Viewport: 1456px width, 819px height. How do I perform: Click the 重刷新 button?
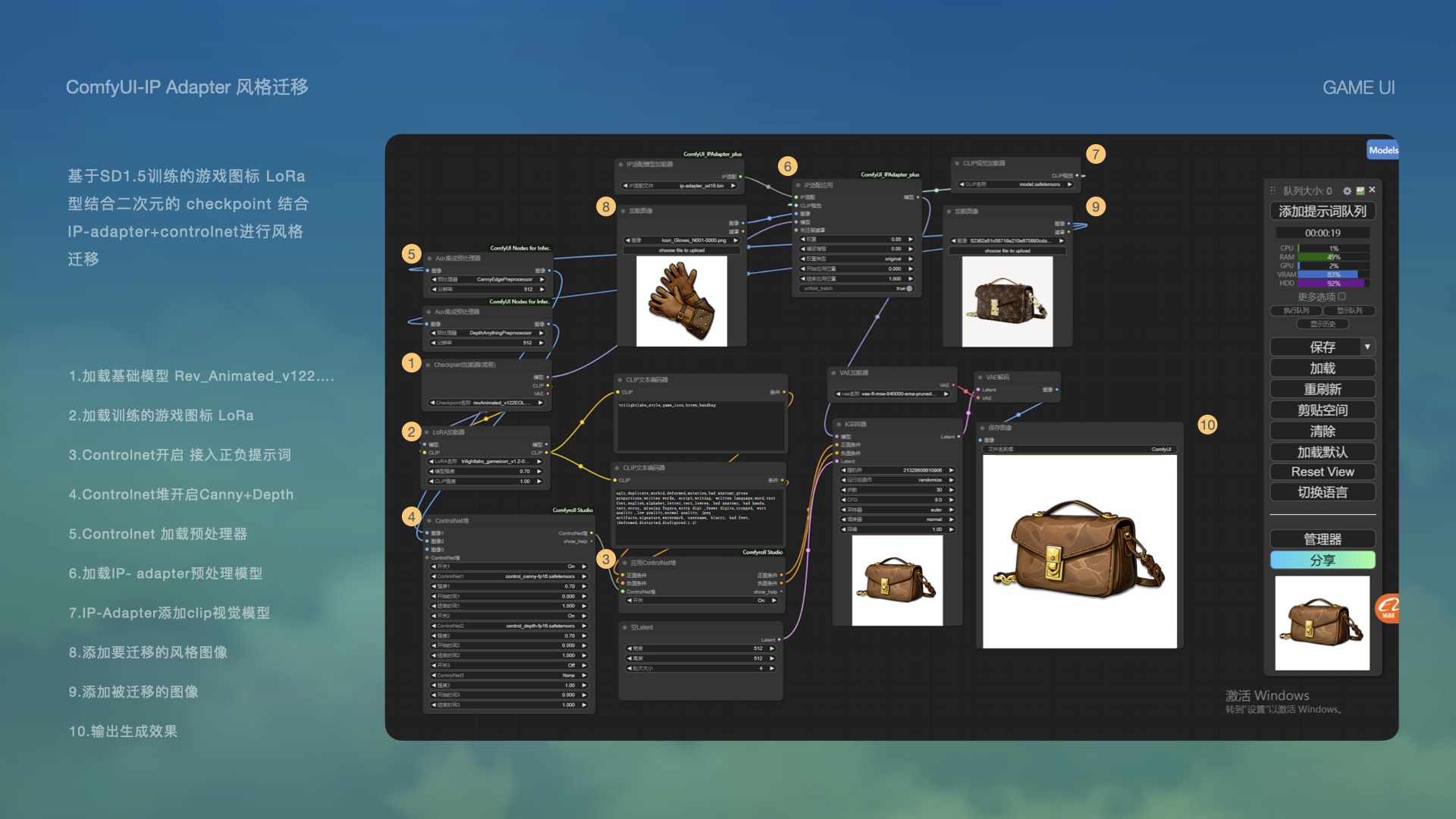[1323, 390]
